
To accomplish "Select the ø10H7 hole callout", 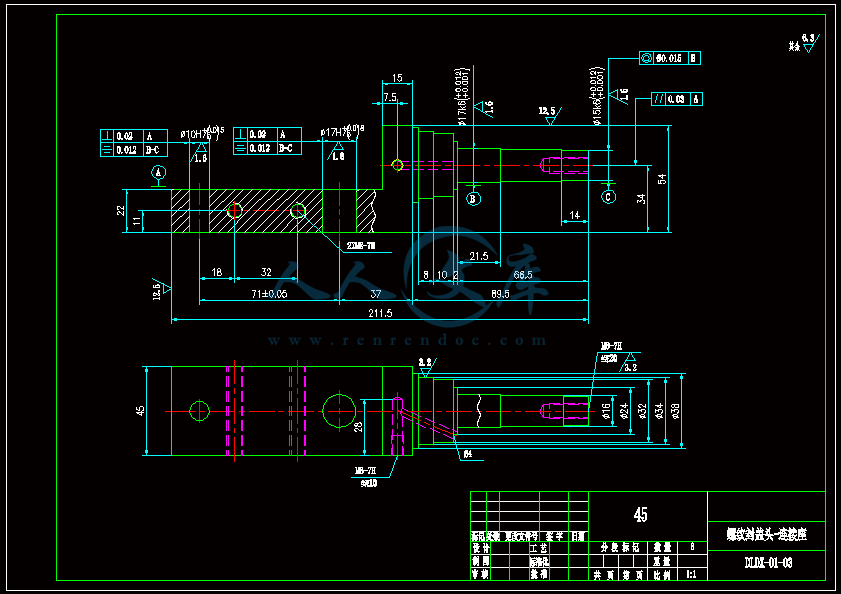I will point(202,132).
